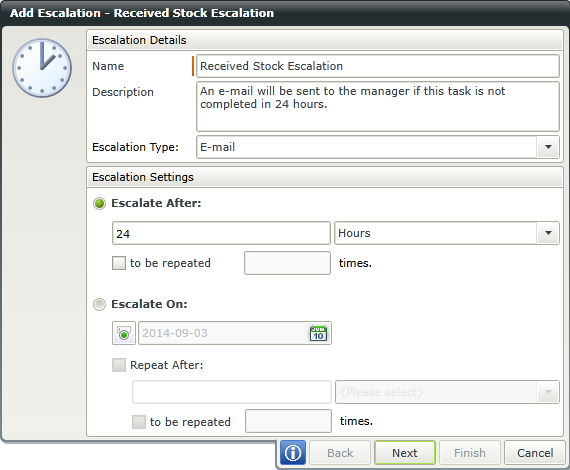Click the large clock icon

[42, 68]
